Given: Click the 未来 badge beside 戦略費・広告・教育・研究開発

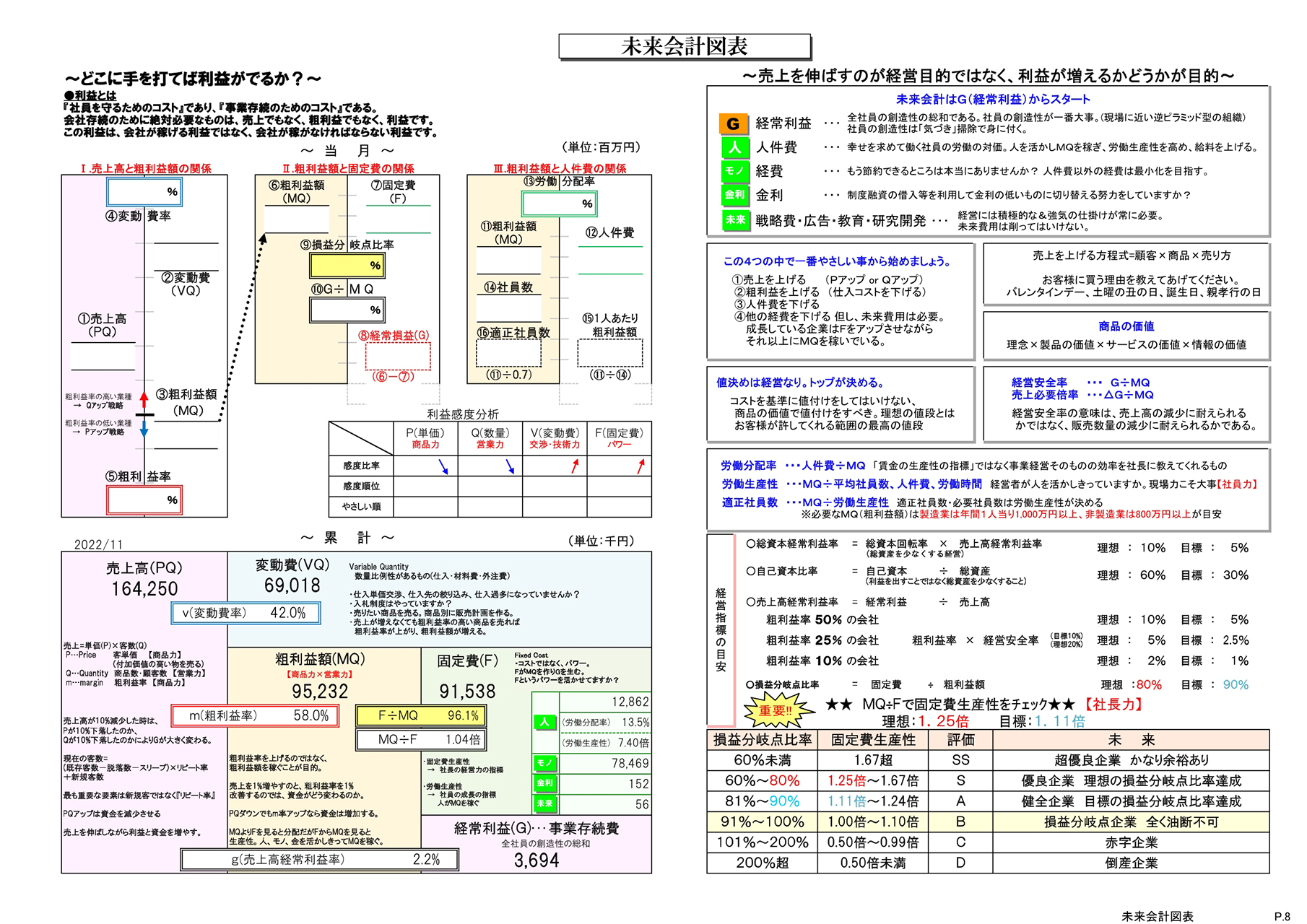Looking at the screenshot, I should tap(734, 220).
